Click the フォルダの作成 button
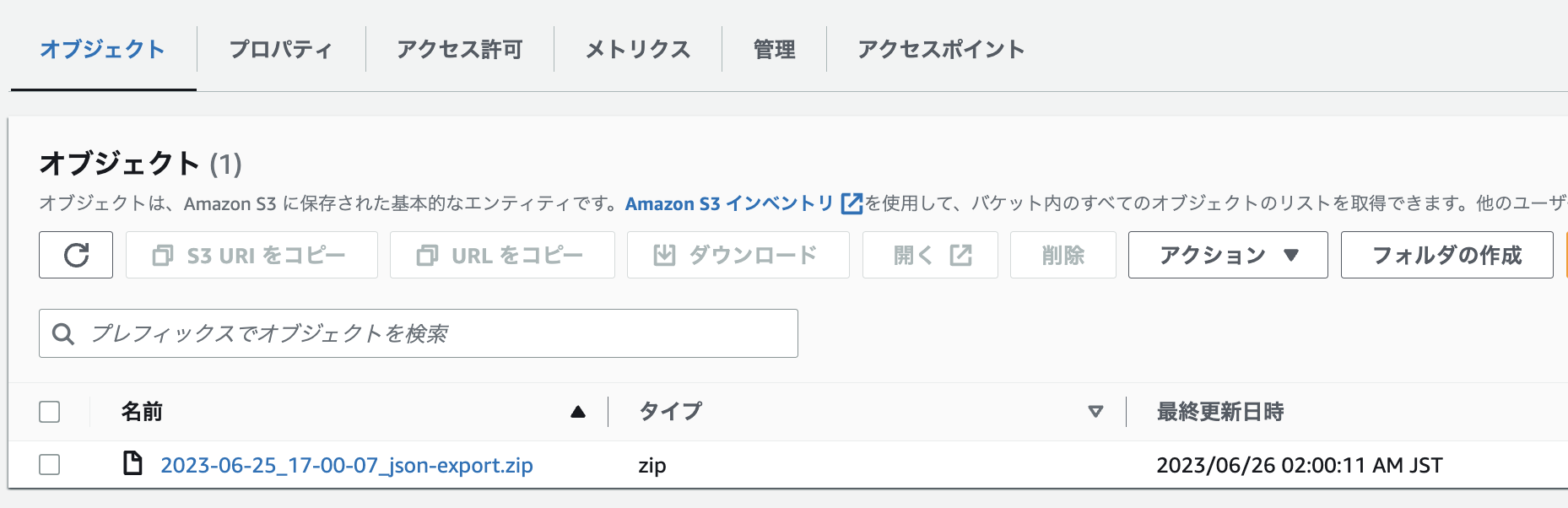 [x=1446, y=254]
